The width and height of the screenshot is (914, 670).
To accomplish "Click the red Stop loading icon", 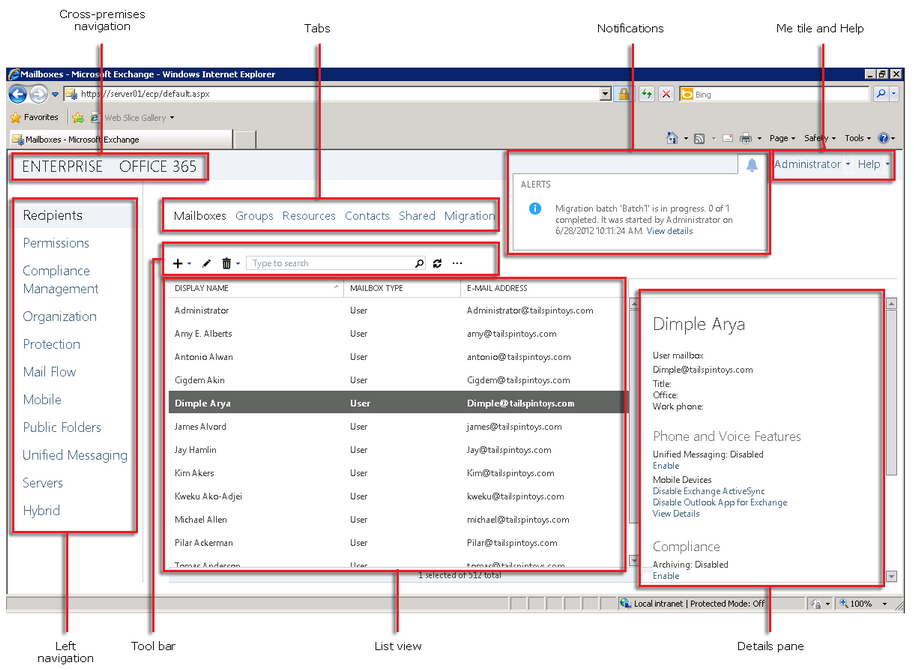I will 666,94.
